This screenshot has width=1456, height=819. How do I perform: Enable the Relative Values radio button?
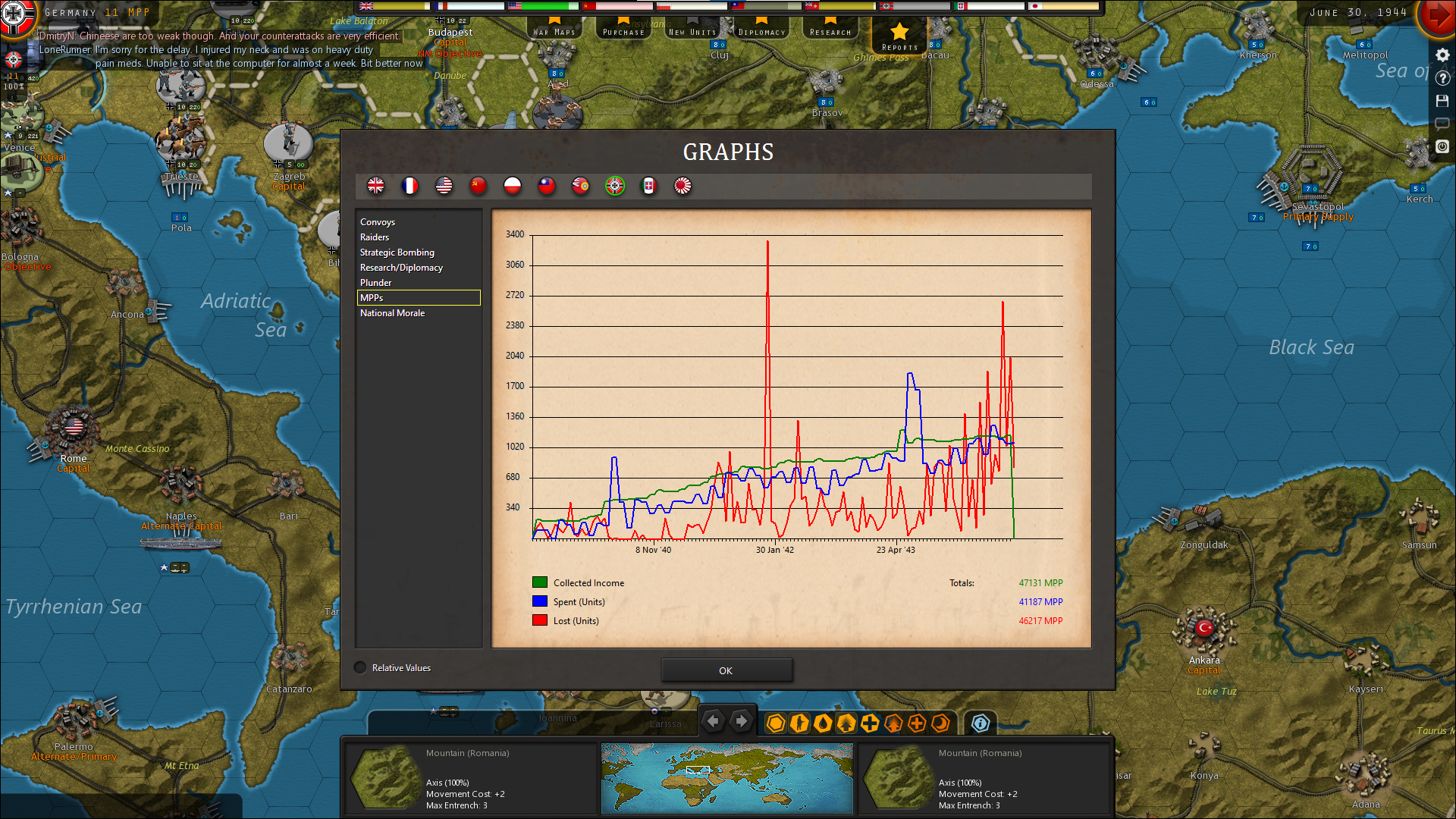pyautogui.click(x=360, y=668)
